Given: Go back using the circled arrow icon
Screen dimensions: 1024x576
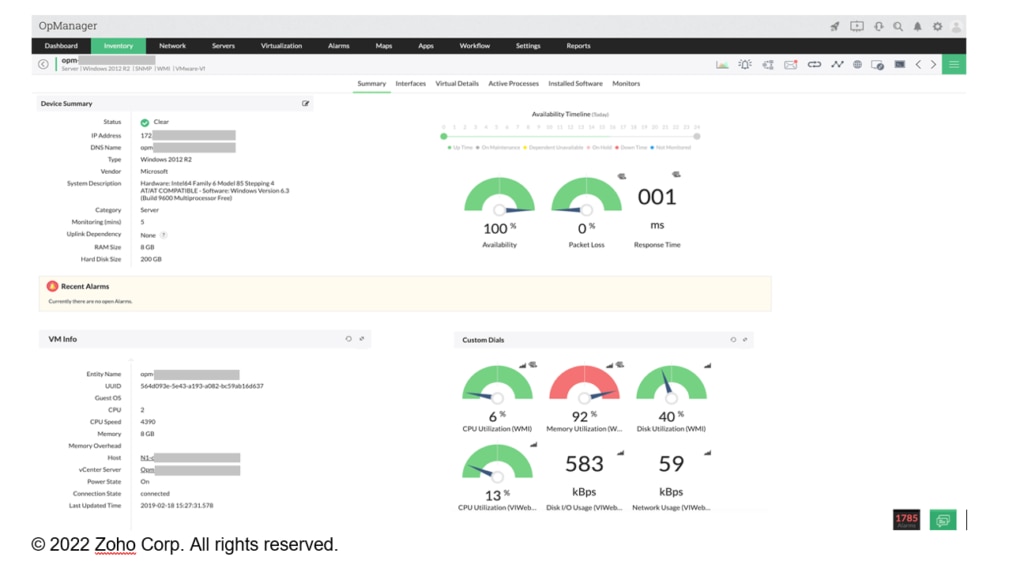Looking at the screenshot, I should (43, 64).
